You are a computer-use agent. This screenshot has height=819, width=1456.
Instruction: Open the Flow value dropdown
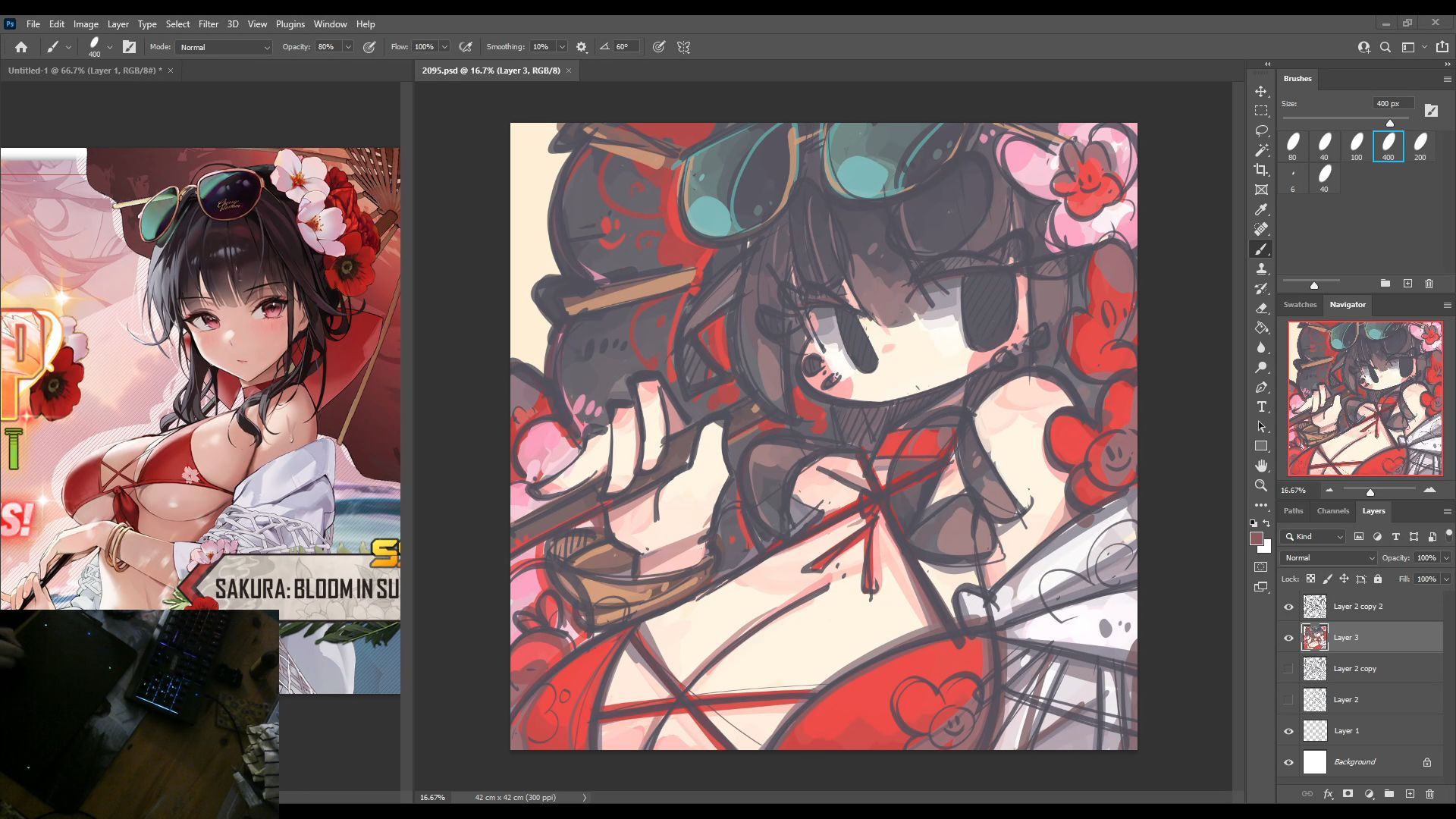pyautogui.click(x=444, y=47)
